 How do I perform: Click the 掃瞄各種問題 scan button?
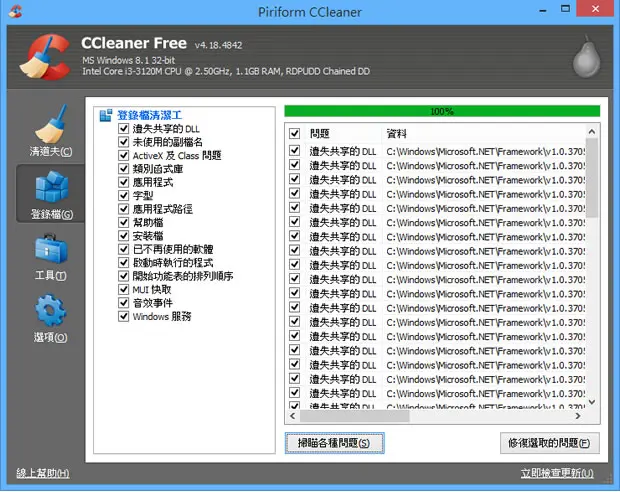tap(335, 443)
